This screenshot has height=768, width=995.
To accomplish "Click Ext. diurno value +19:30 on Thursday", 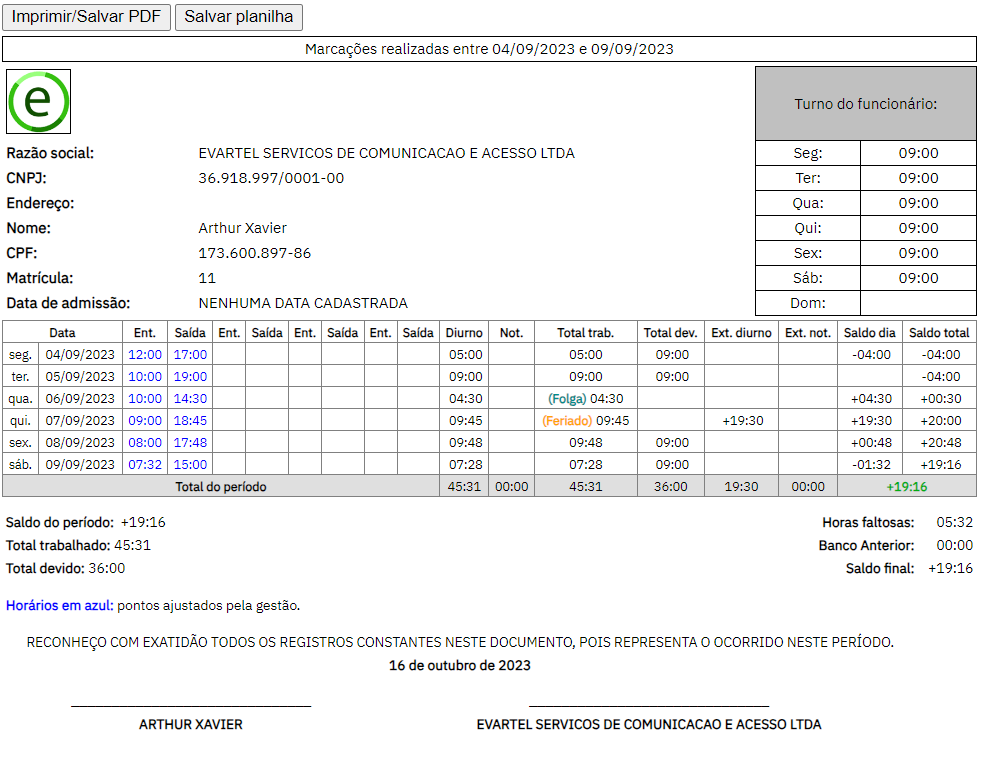I will tap(742, 421).
